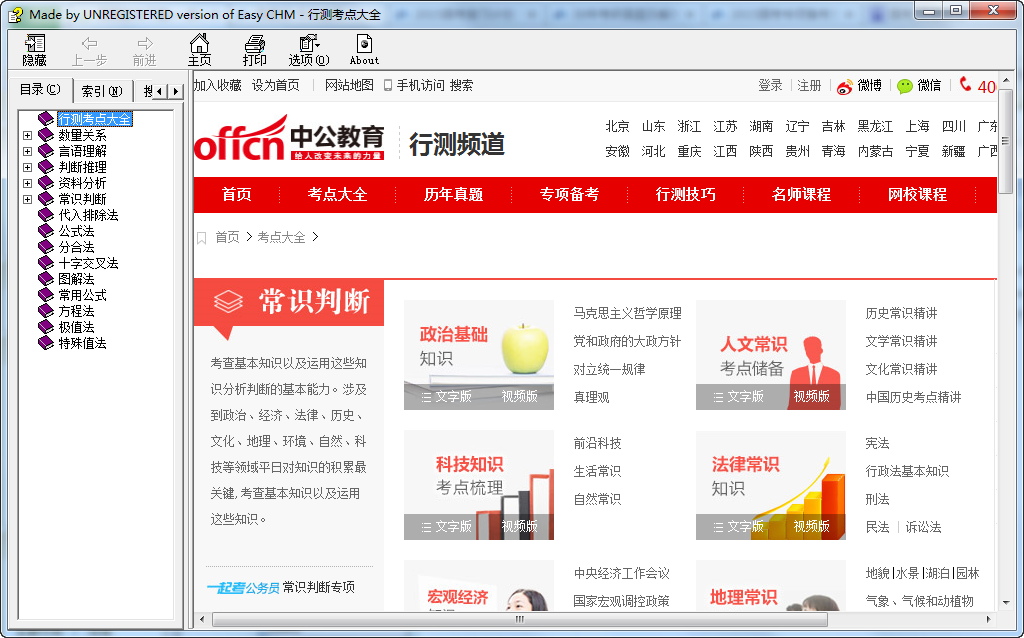Click the 登录 login link
The width and height of the screenshot is (1024, 638).
[771, 86]
